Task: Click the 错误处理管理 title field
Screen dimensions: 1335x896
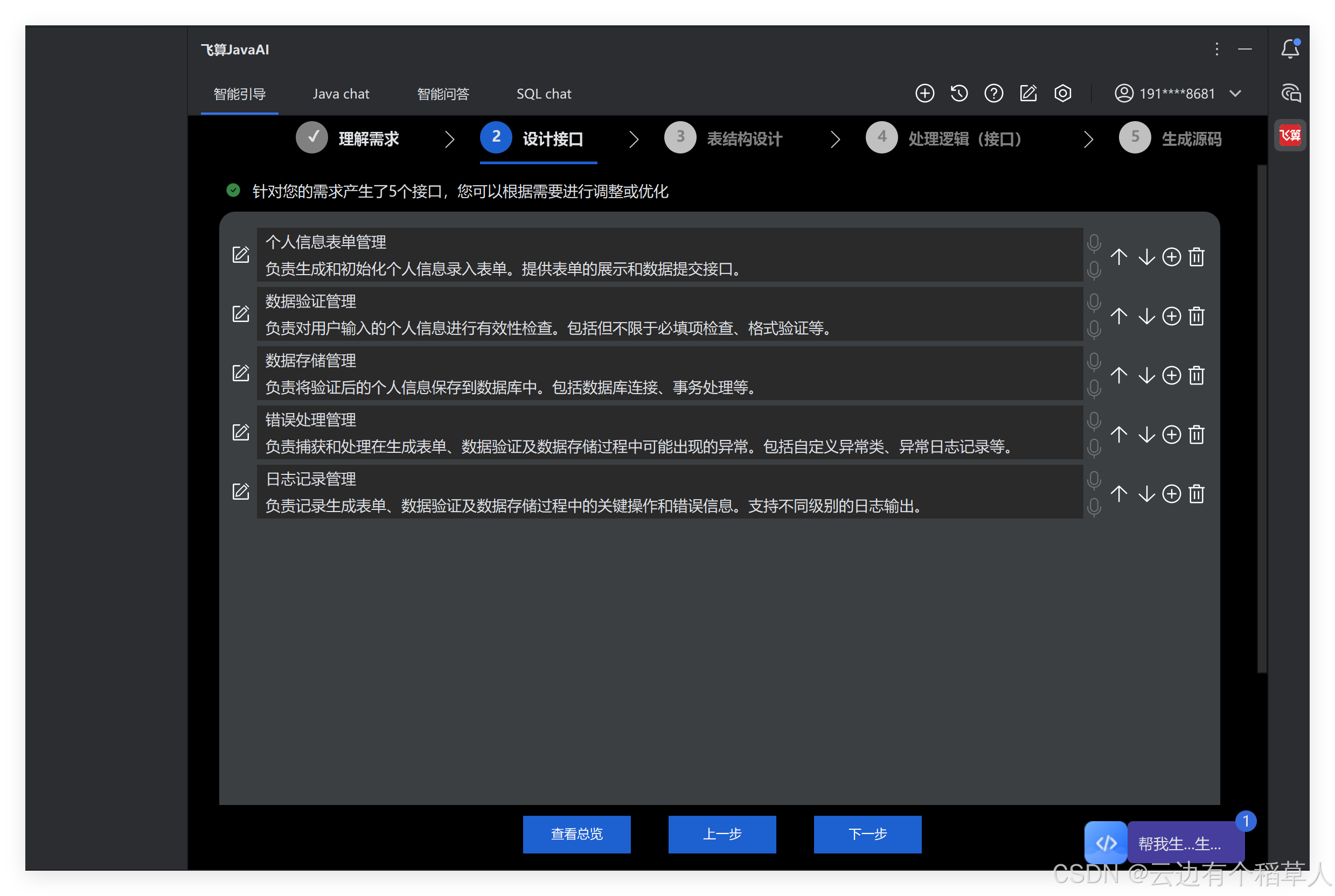Action: click(670, 419)
